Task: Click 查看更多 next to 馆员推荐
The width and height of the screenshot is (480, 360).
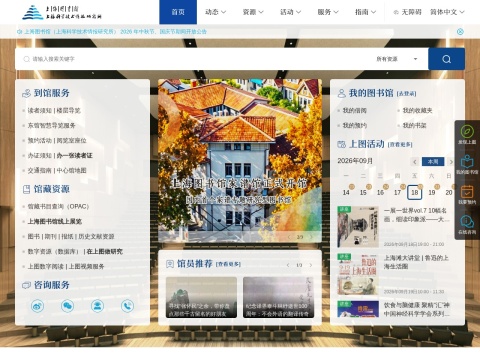Action: click(x=228, y=264)
